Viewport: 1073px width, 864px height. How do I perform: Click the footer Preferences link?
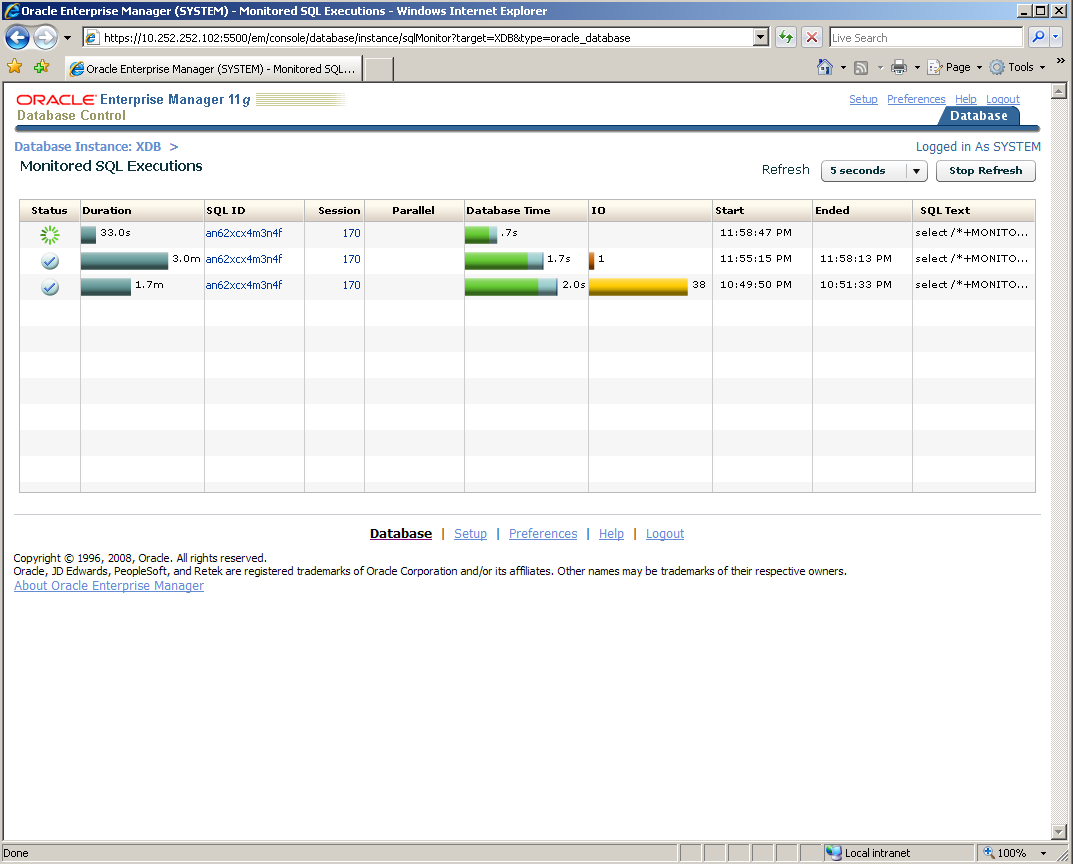543,534
